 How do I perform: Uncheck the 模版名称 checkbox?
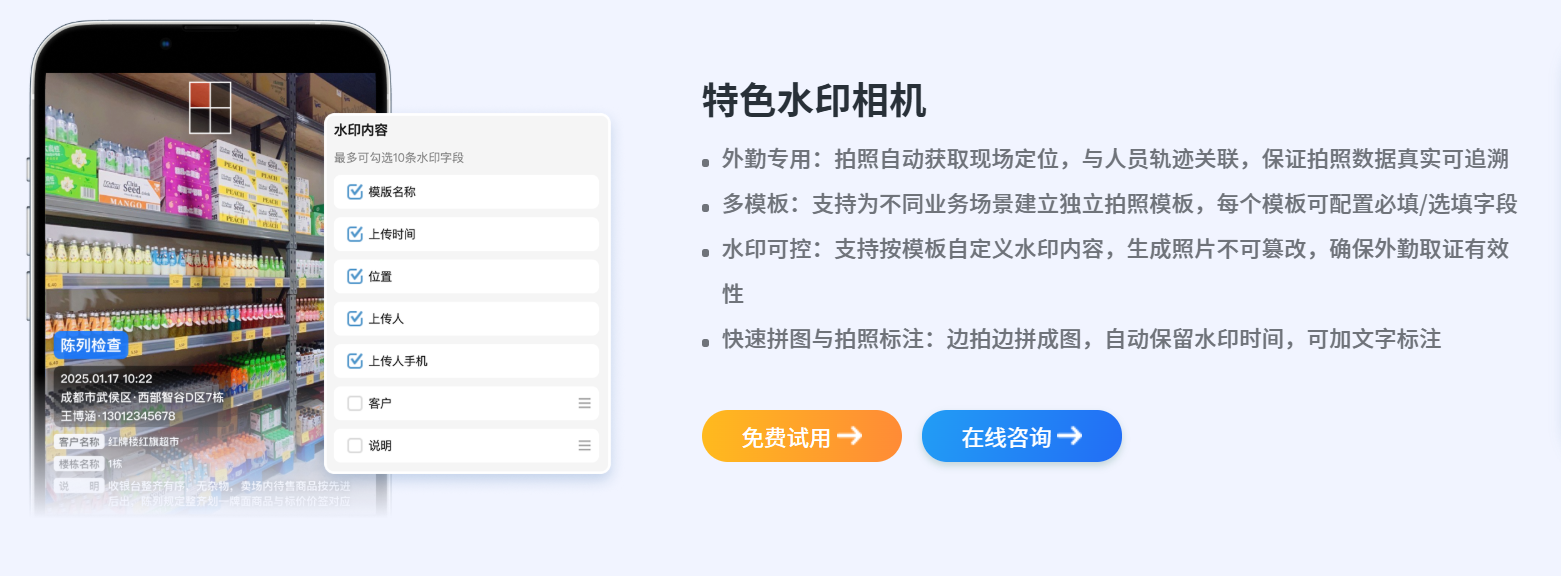354,192
